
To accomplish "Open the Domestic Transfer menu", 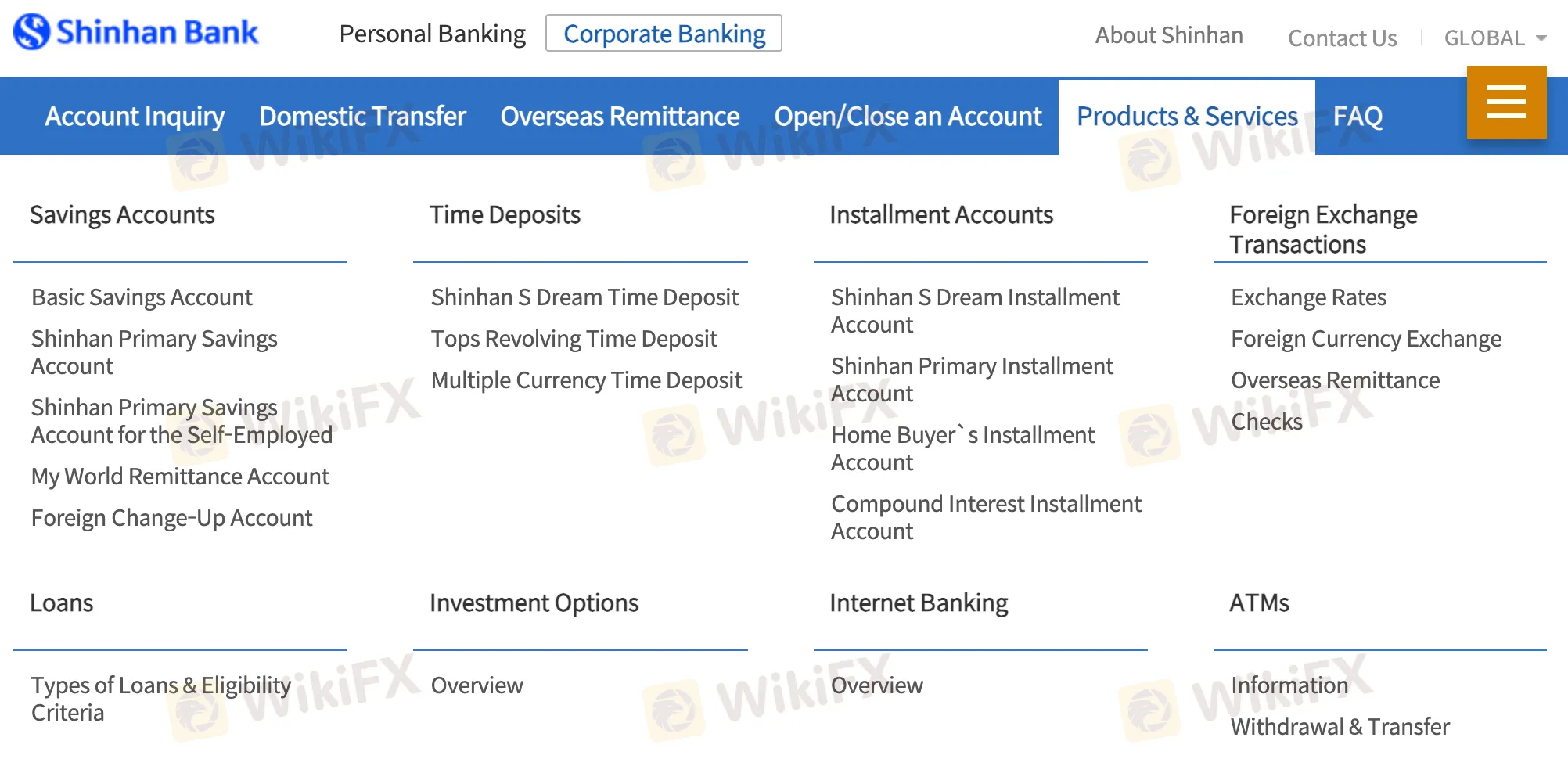I will 362,117.
